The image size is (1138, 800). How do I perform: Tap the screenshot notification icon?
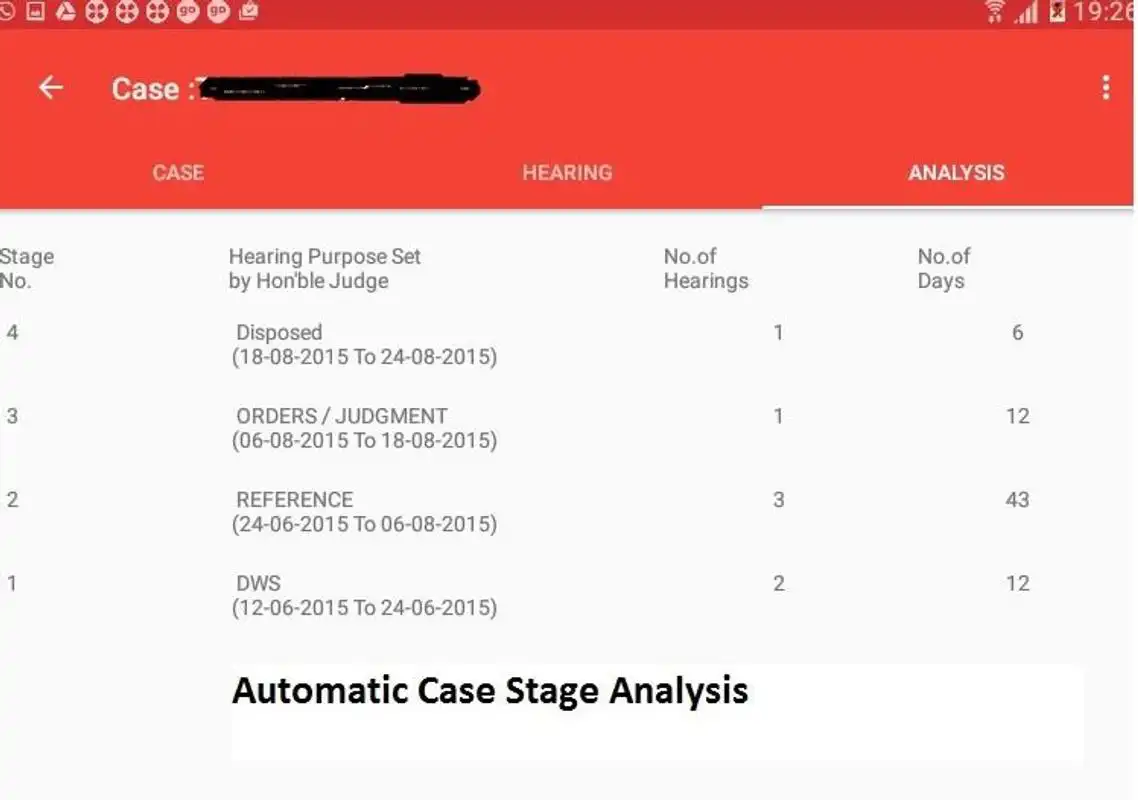coord(37,13)
